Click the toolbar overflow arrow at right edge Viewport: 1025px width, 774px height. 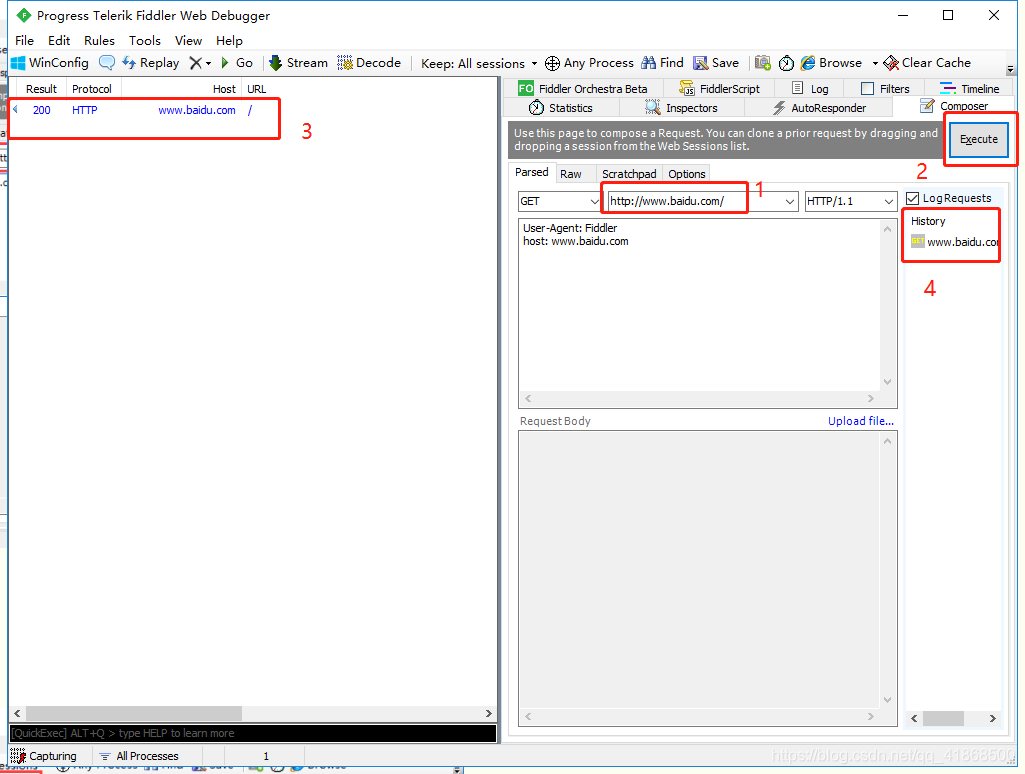click(1011, 69)
